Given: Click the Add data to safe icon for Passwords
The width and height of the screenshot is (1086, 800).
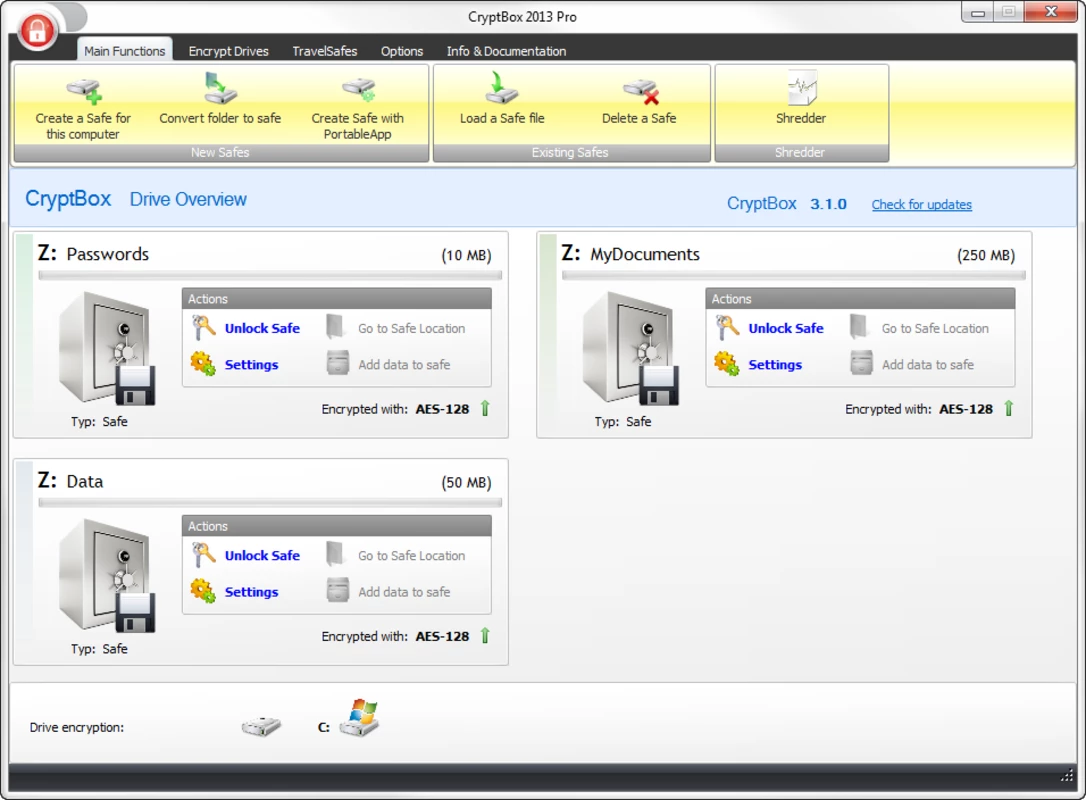Looking at the screenshot, I should point(338,363).
